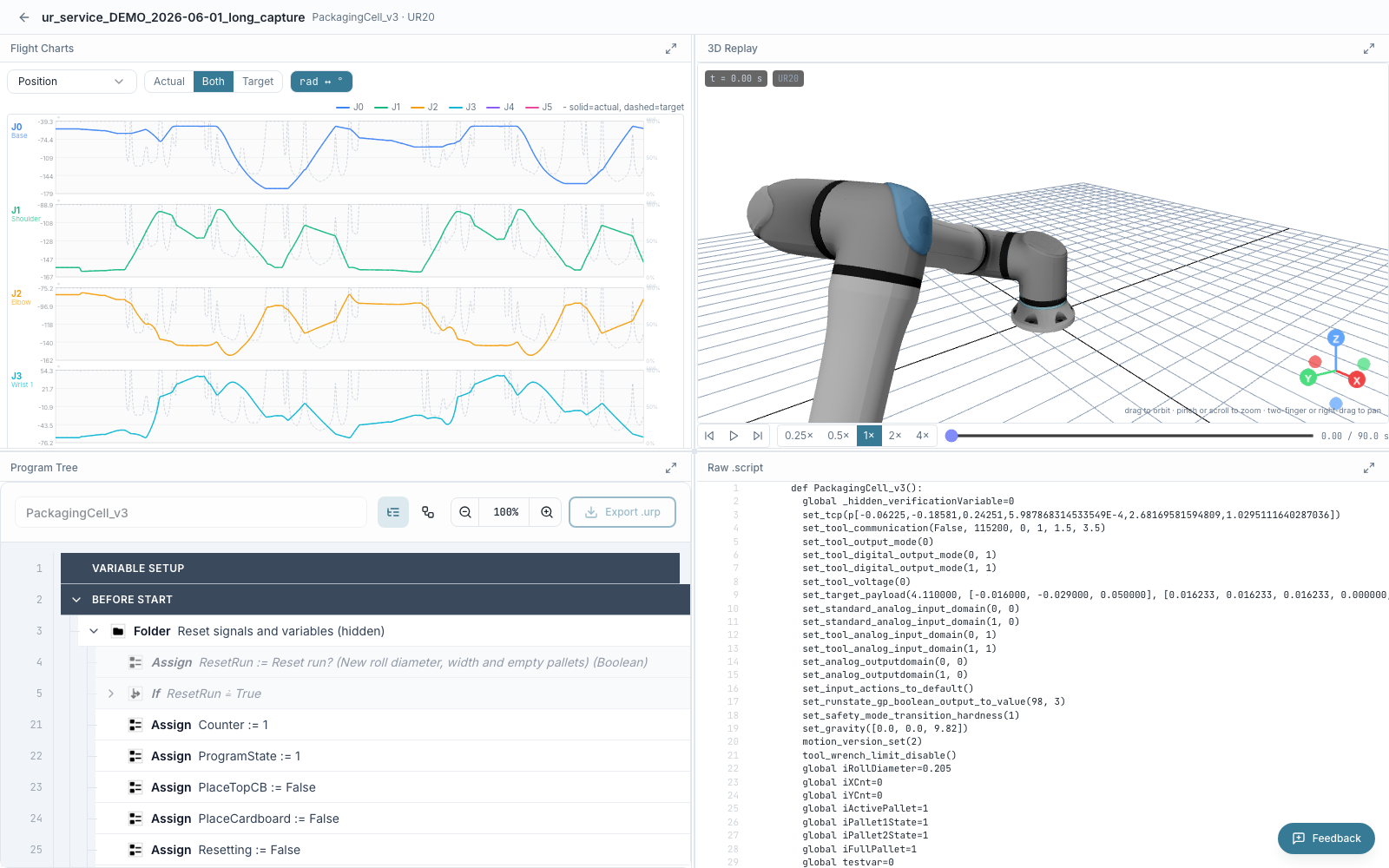Screen dimensions: 1389x868
Task: Step replay forward one frame
Action: pos(758,436)
